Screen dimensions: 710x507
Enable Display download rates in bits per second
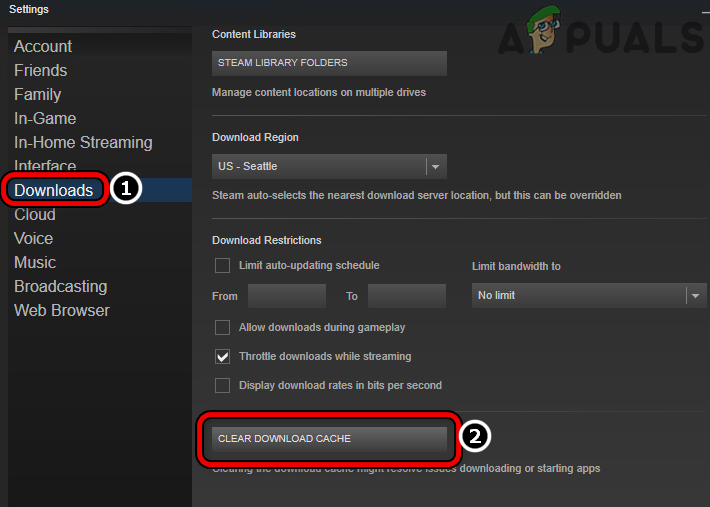pyautogui.click(x=222, y=385)
